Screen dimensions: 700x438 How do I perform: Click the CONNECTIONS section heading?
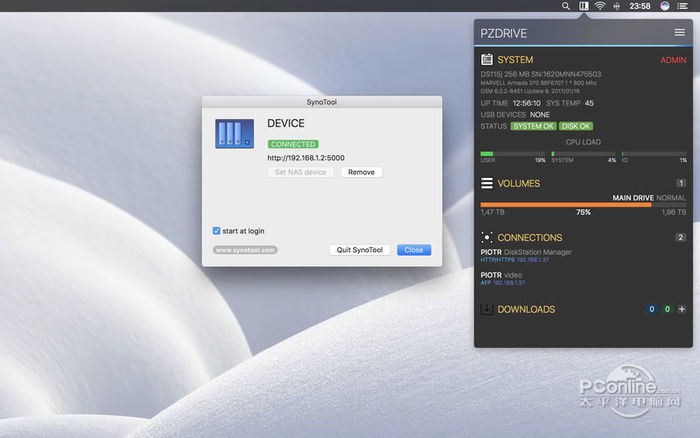tap(530, 238)
